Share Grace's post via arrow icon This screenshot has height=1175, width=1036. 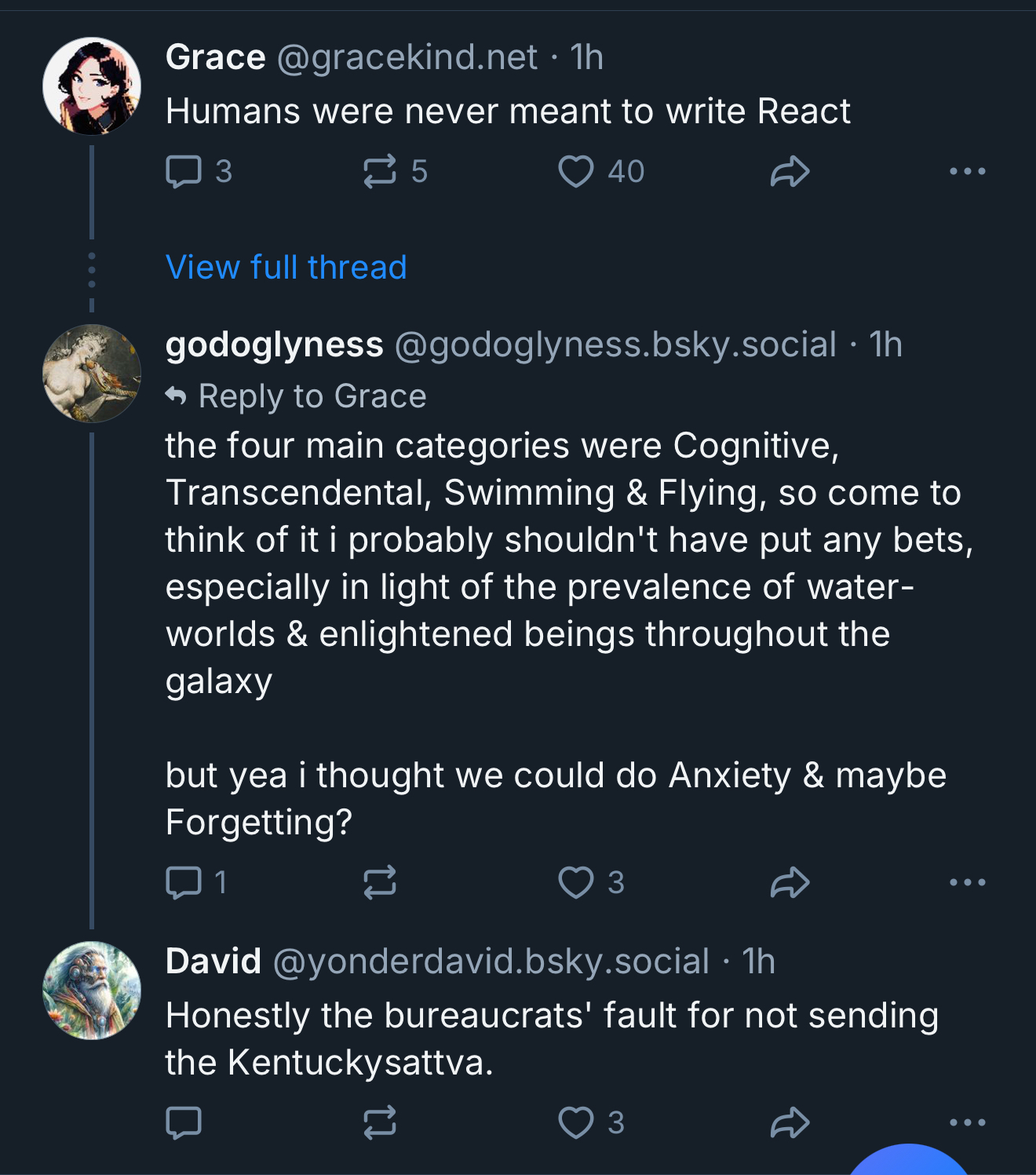(790, 171)
